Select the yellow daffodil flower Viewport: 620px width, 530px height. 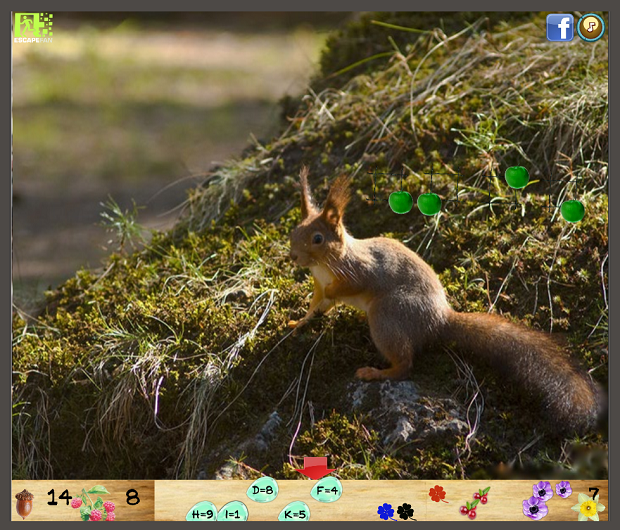click(588, 509)
